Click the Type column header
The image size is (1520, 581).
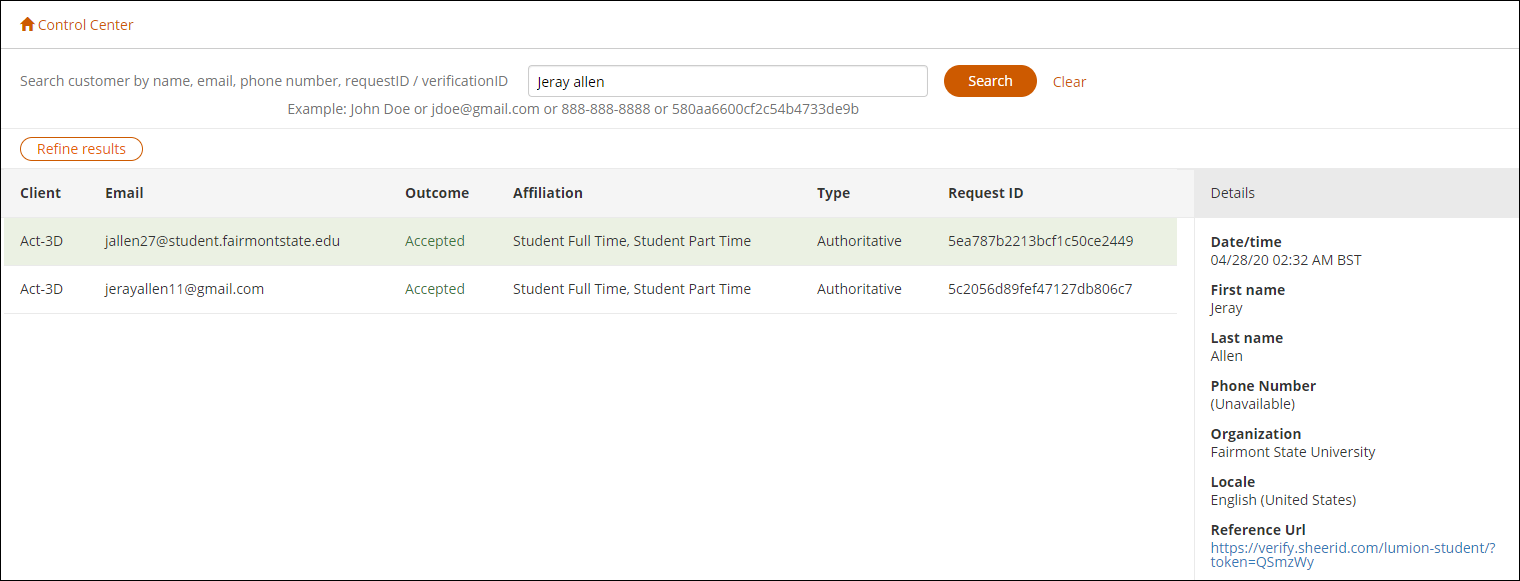833,193
